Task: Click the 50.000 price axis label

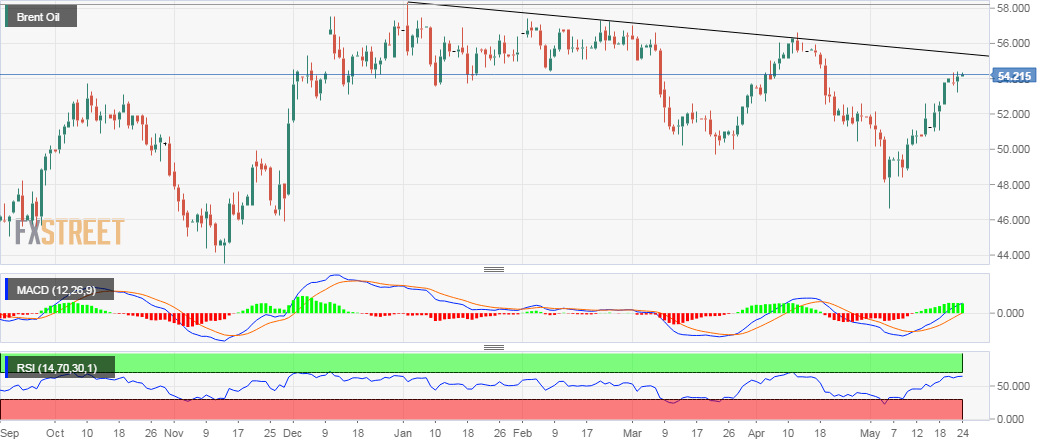Action: coord(1014,149)
